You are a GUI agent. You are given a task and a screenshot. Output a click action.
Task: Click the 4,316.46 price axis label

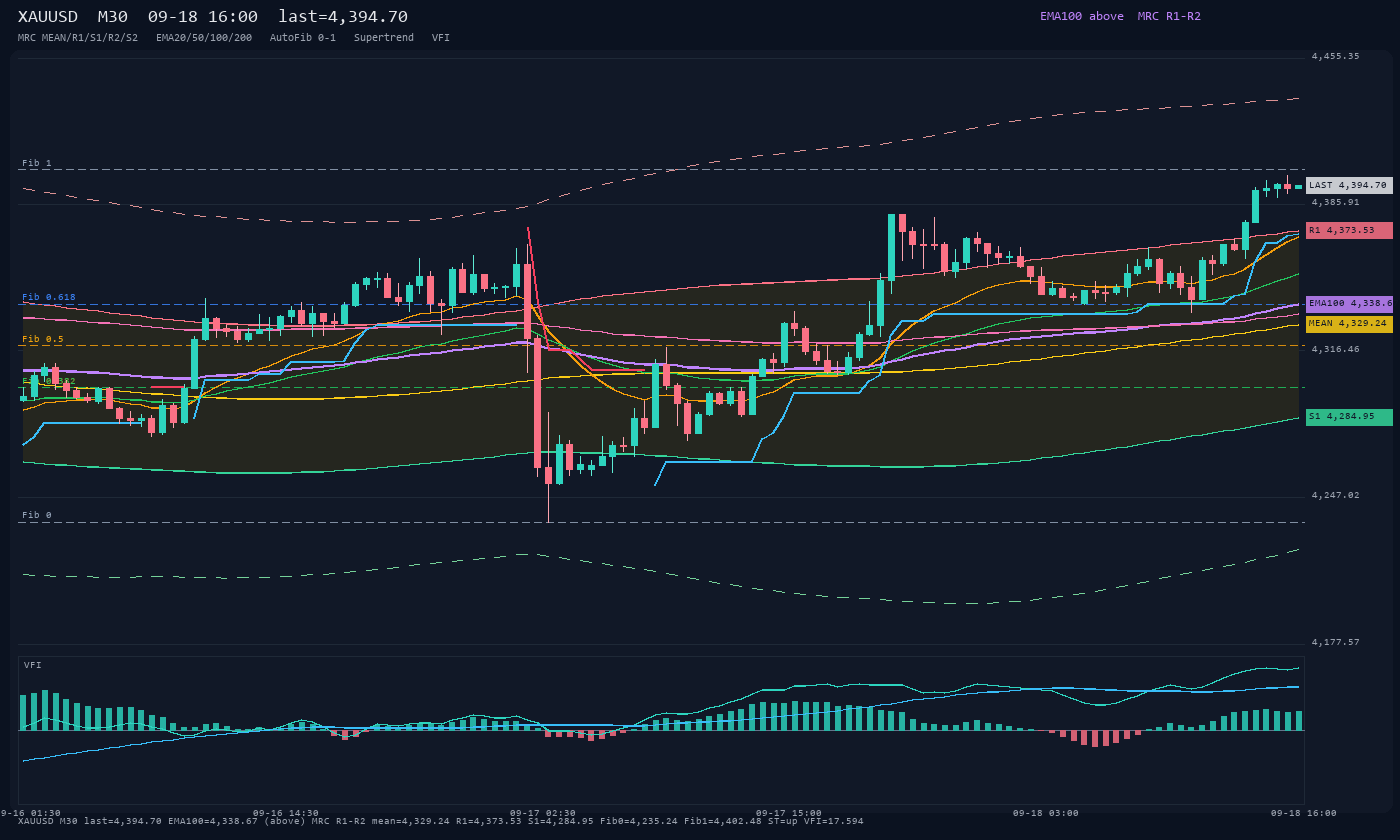coord(1336,349)
